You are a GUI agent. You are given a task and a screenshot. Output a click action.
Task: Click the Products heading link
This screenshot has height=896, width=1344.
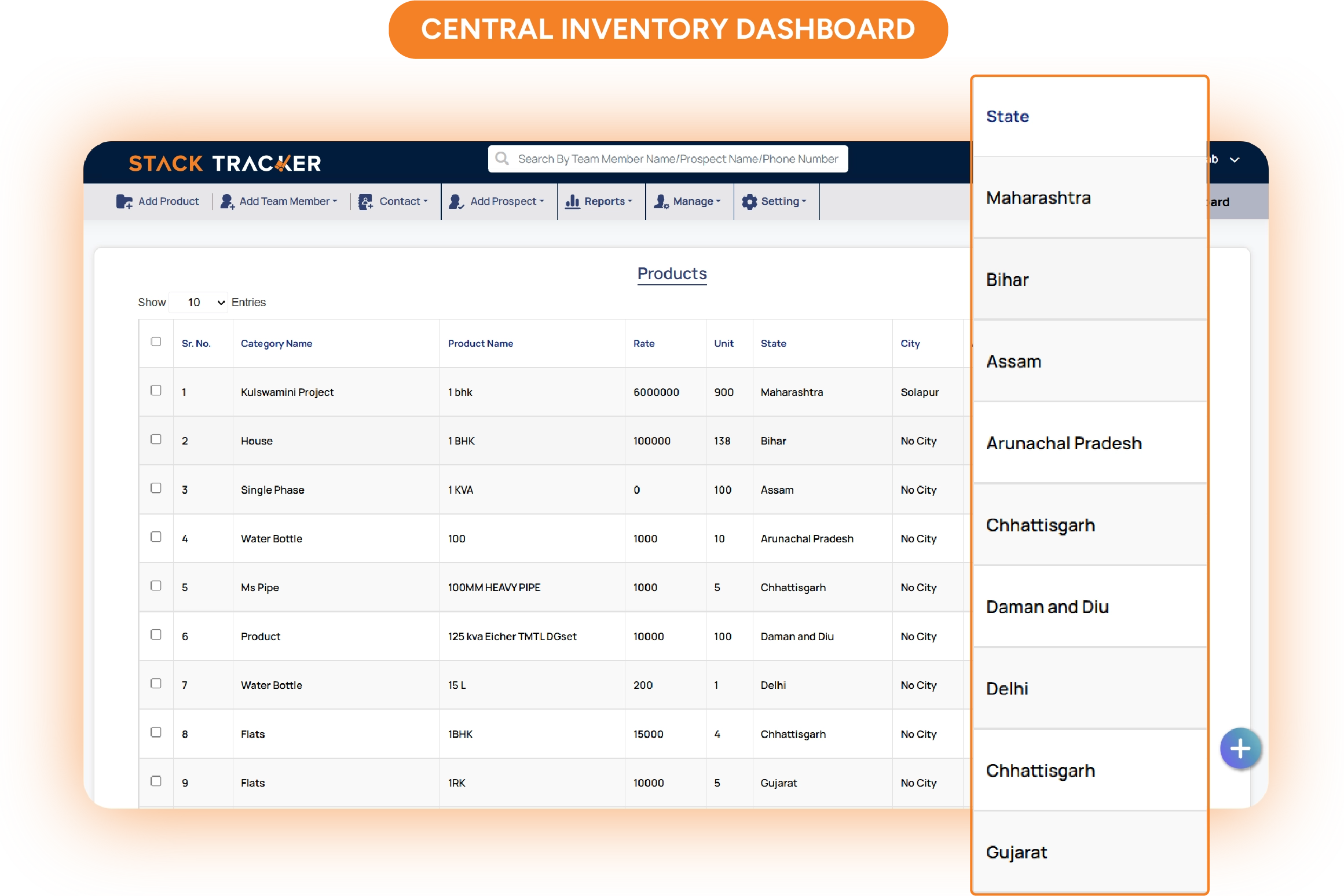672,274
